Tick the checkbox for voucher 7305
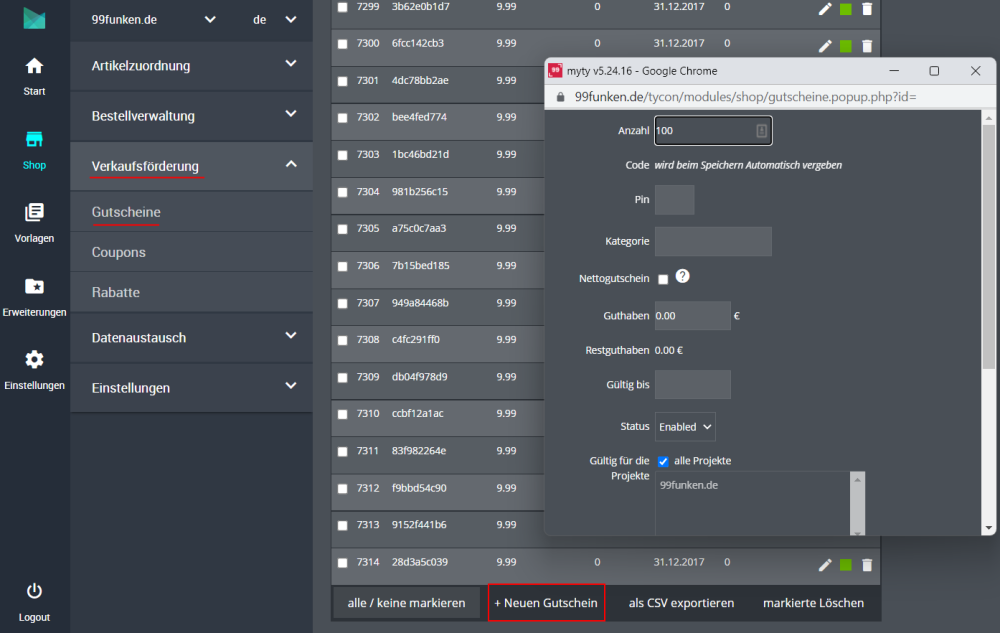The width and height of the screenshot is (1000, 633). (343, 229)
